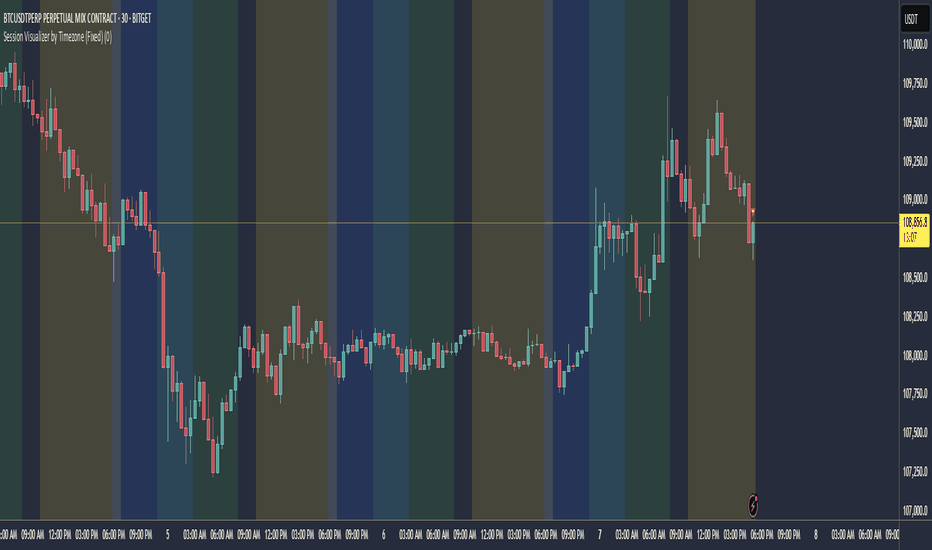
Task: Click the 09:00 PM label just before day 6
Action: pos(357,535)
